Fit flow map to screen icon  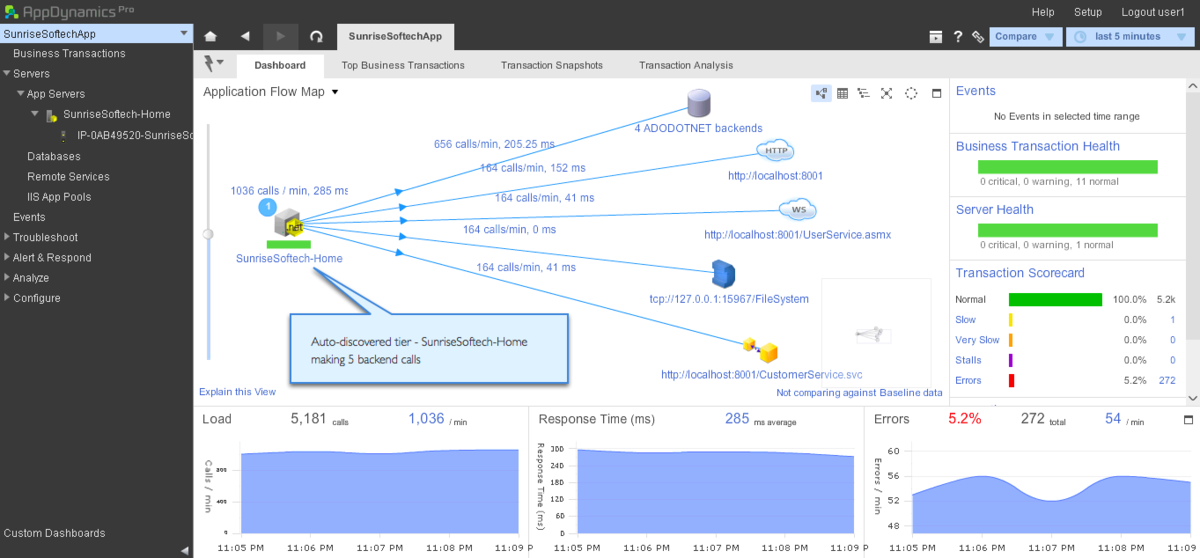point(886,93)
